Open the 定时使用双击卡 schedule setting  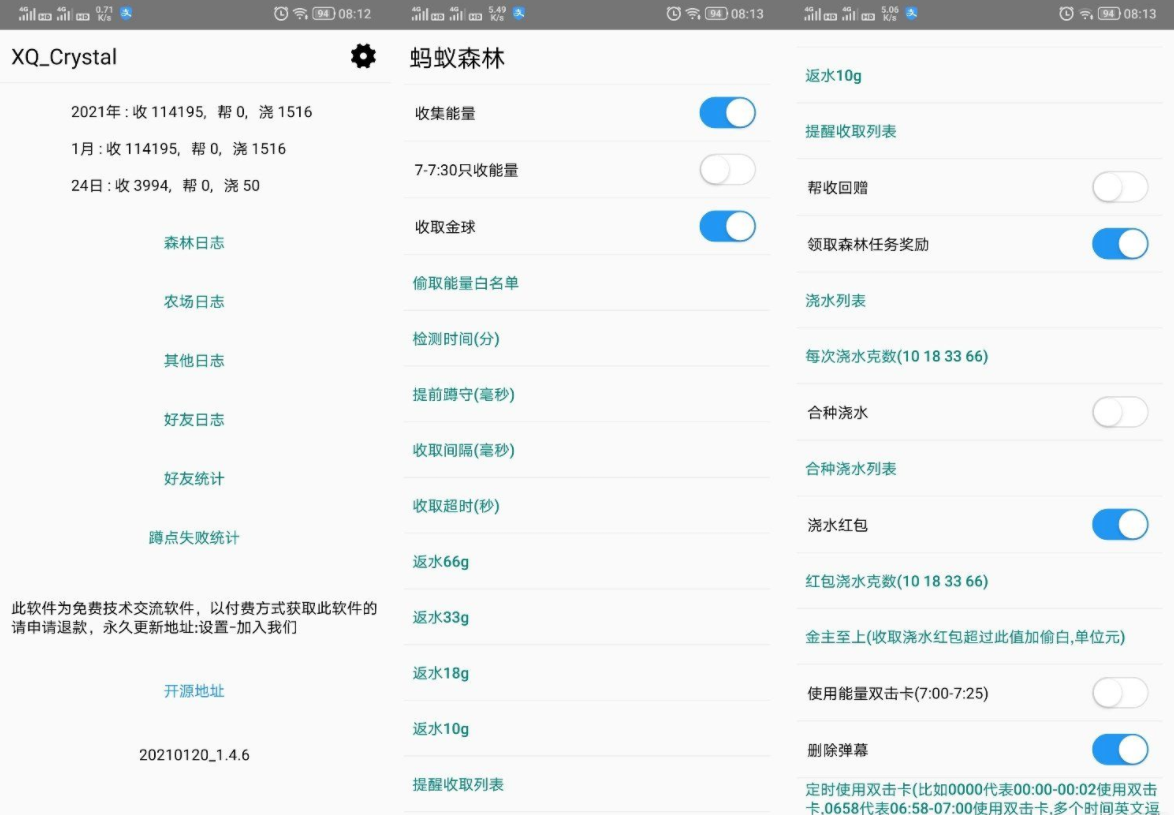coord(982,798)
